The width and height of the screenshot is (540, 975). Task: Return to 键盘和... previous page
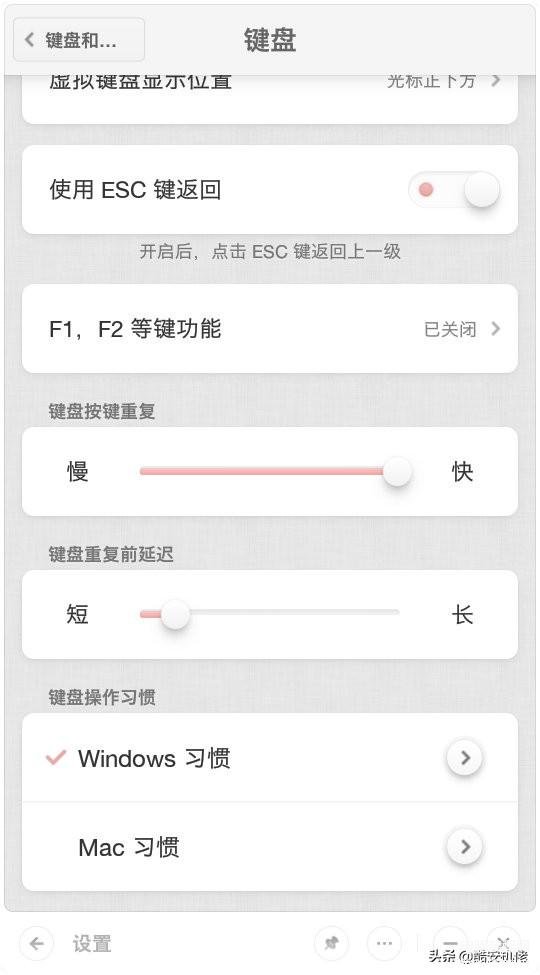click(x=79, y=40)
